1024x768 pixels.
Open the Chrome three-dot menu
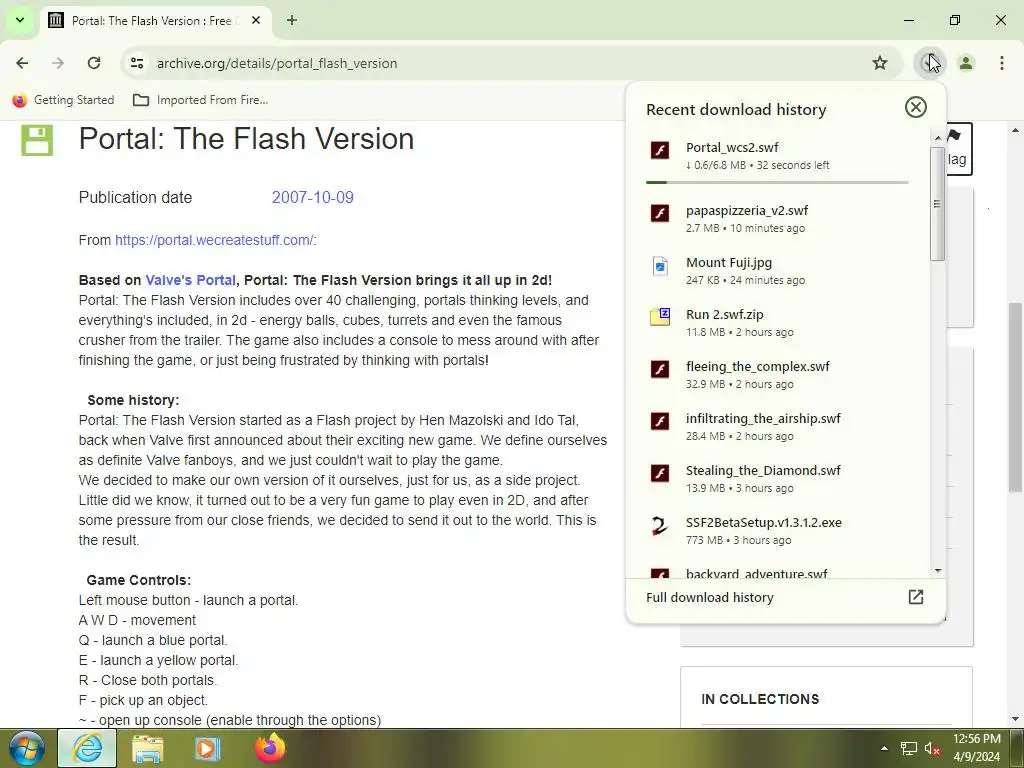1001,63
